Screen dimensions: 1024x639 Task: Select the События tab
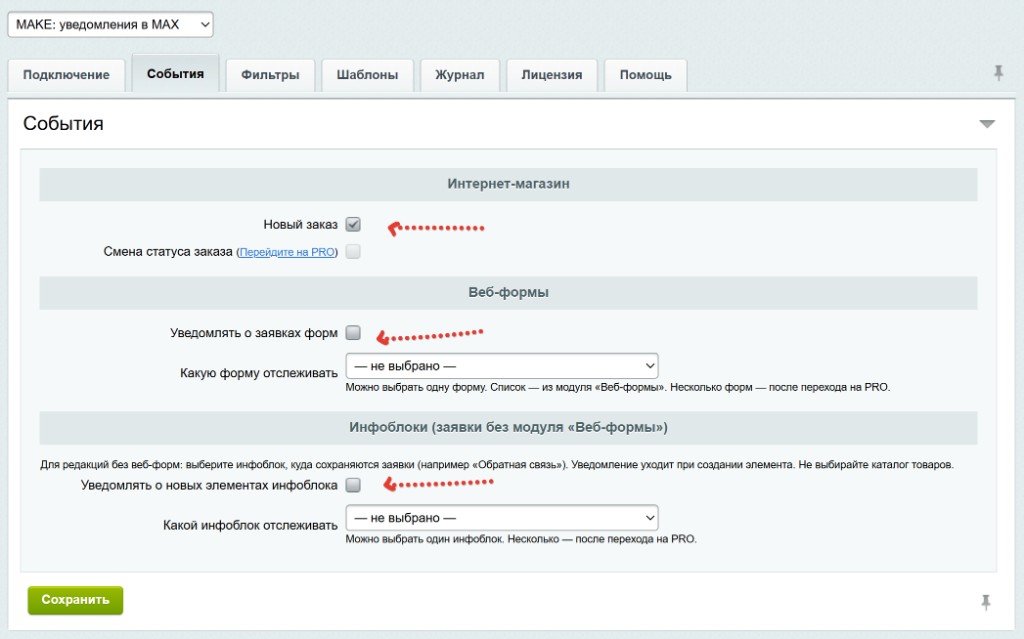pos(175,74)
